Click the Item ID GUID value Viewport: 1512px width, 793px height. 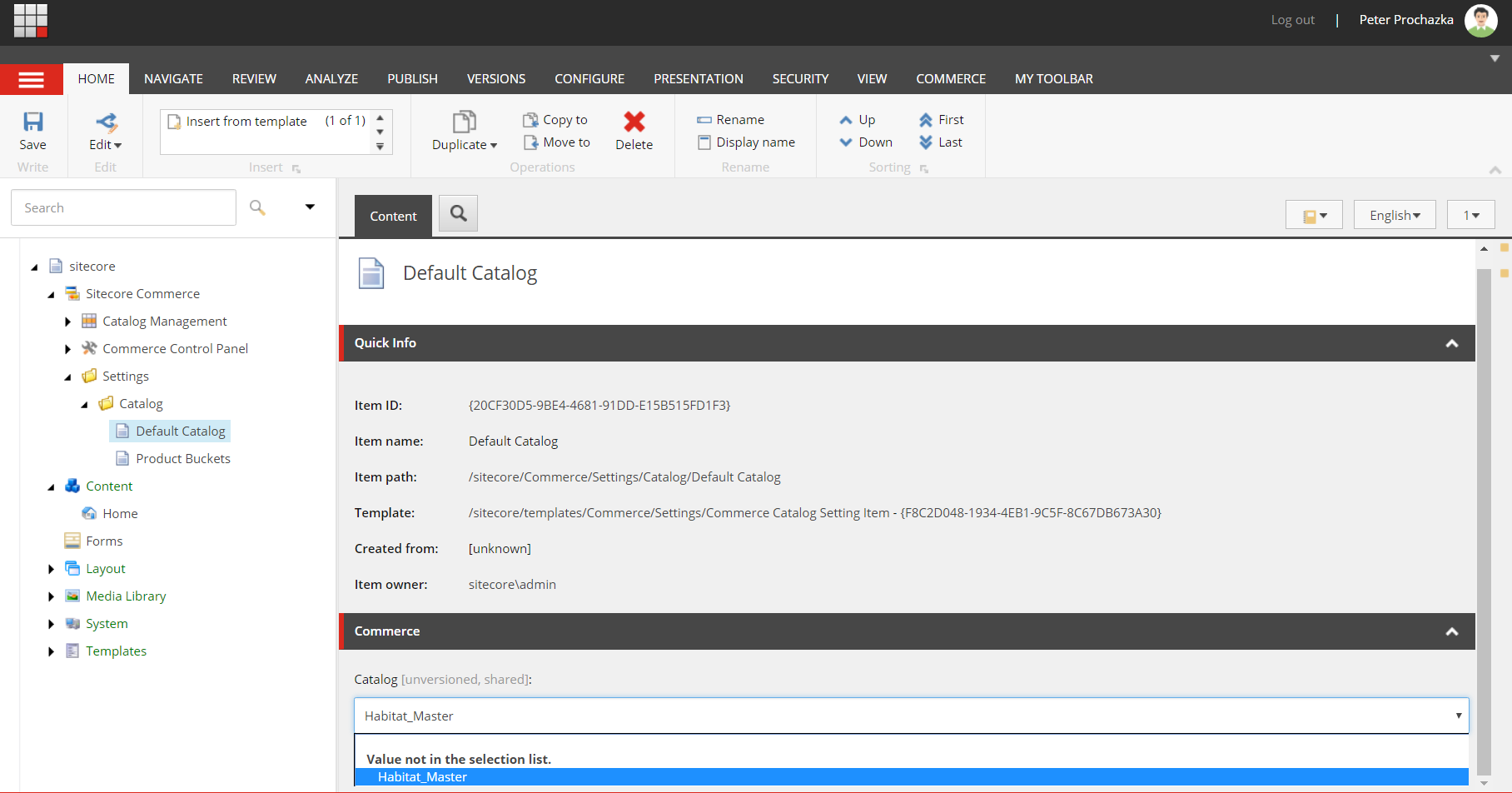(599, 406)
